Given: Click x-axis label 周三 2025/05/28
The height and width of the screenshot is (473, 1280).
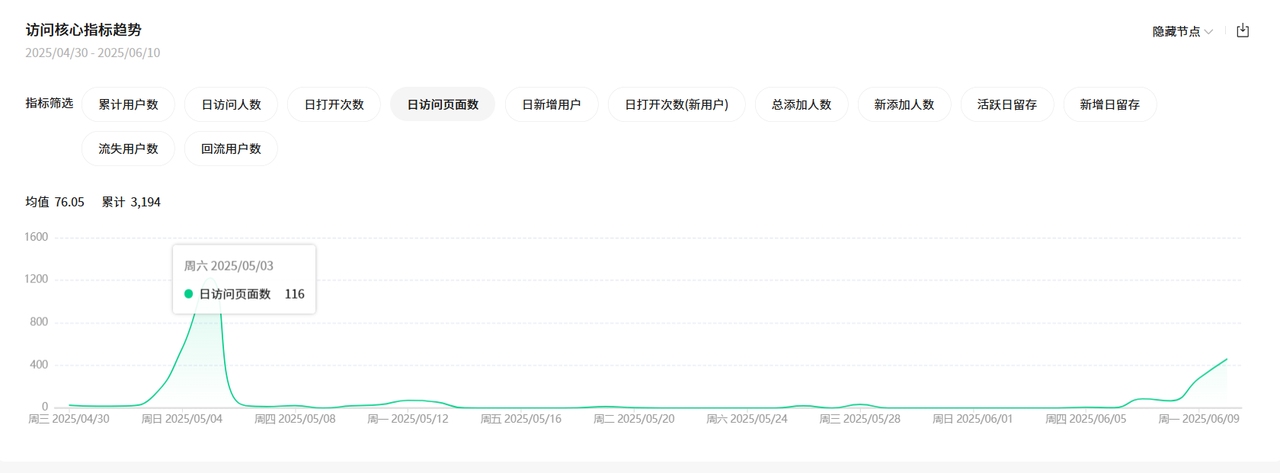Looking at the screenshot, I should (x=859, y=419).
